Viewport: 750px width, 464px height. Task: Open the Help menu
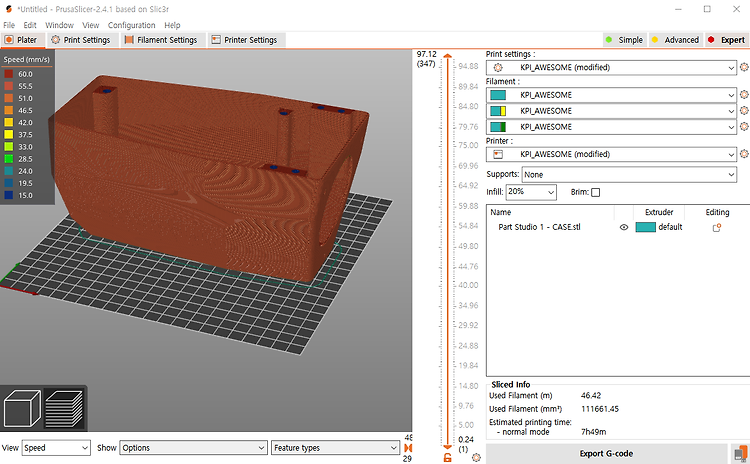tap(172, 25)
